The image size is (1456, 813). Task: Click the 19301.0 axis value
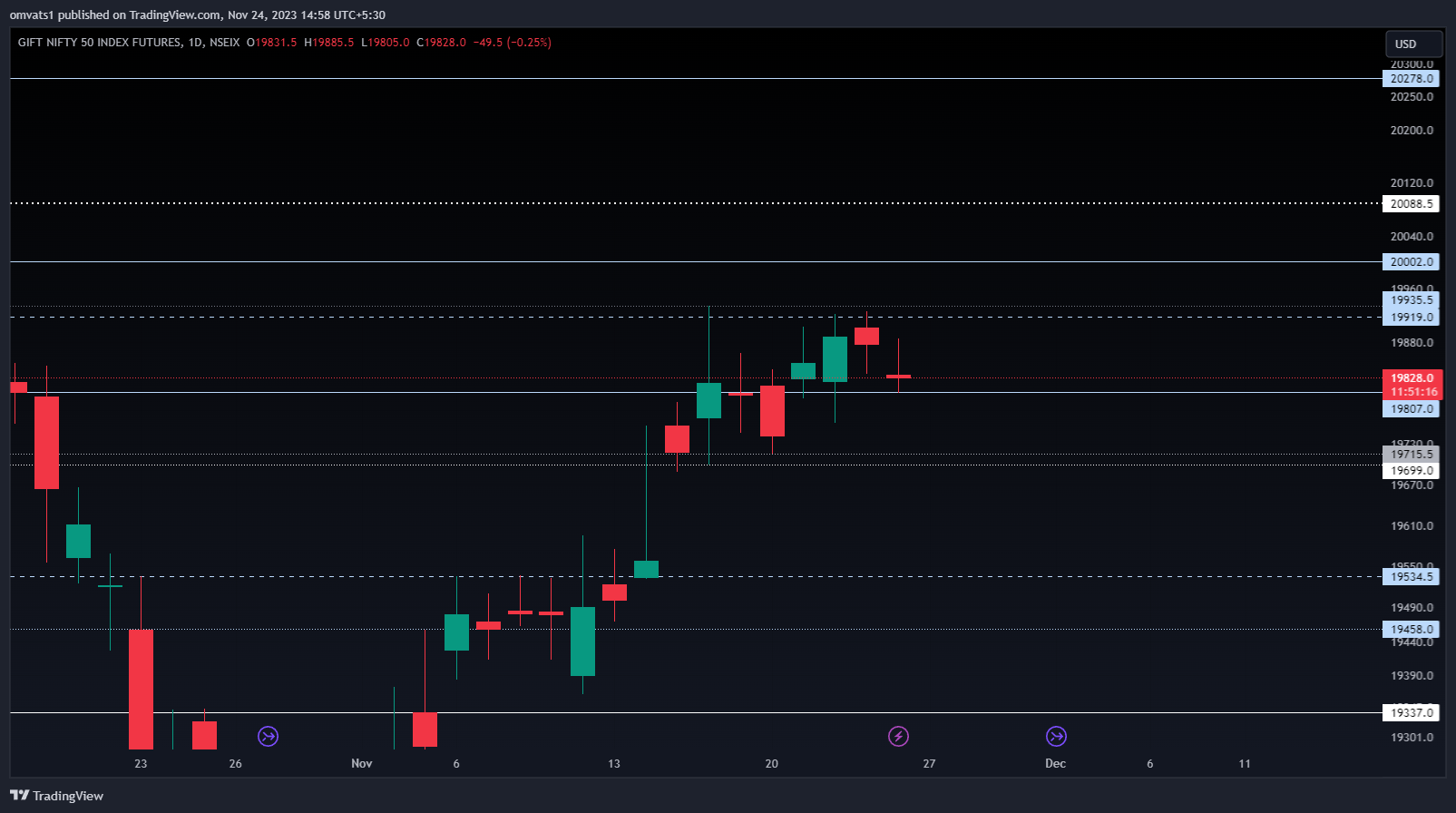(x=1412, y=738)
